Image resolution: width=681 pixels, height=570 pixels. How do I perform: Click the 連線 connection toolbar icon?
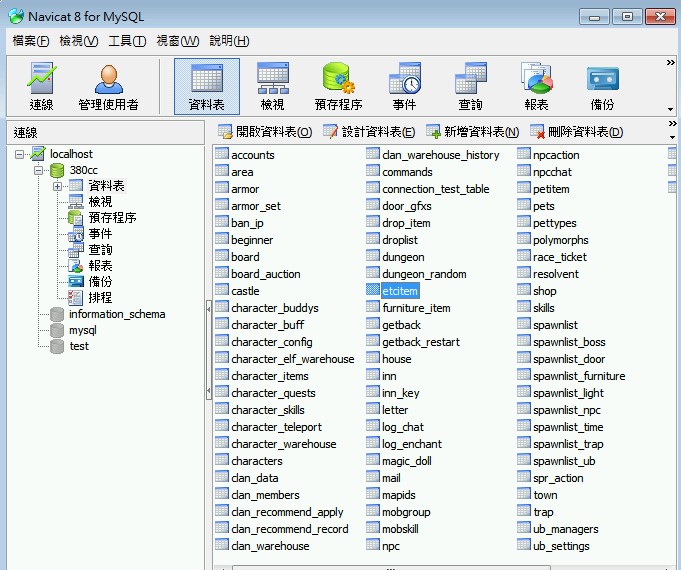coord(41,87)
